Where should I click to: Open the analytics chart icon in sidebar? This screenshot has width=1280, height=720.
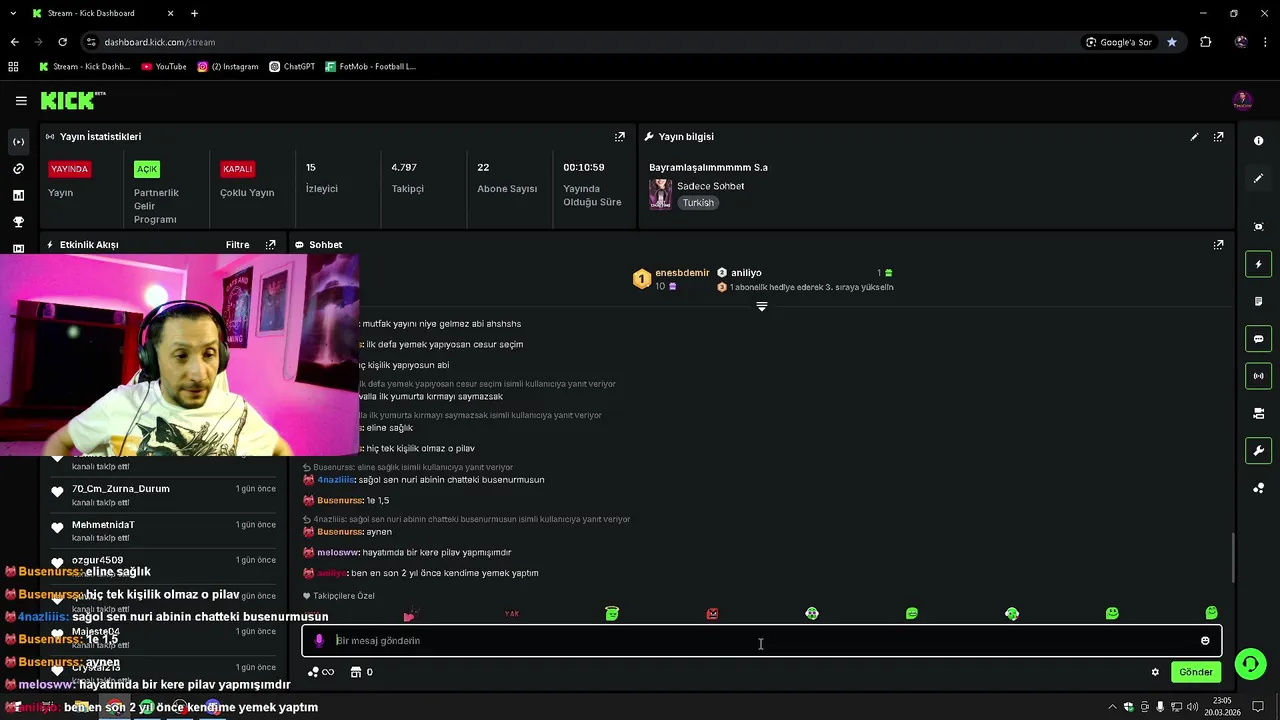[x=18, y=196]
